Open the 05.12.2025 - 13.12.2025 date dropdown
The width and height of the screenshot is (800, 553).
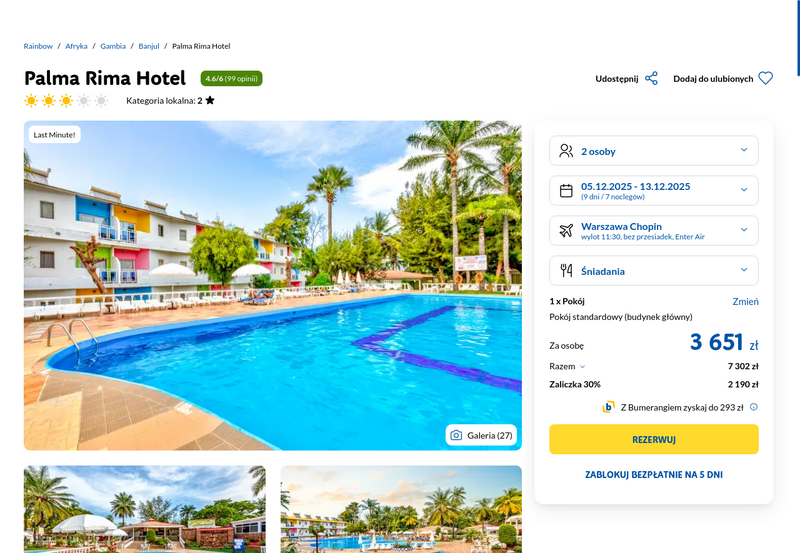654,191
